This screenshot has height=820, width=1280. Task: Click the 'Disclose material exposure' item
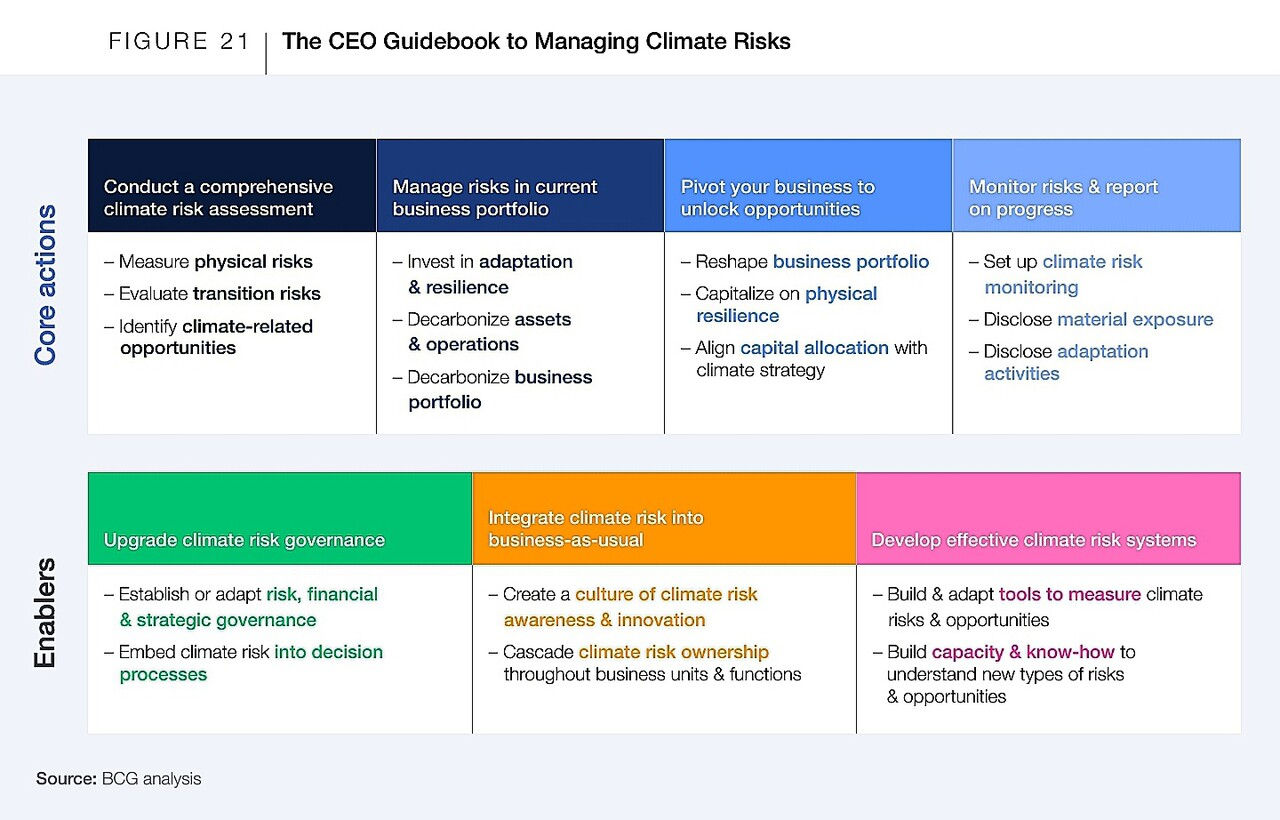pos(1097,320)
